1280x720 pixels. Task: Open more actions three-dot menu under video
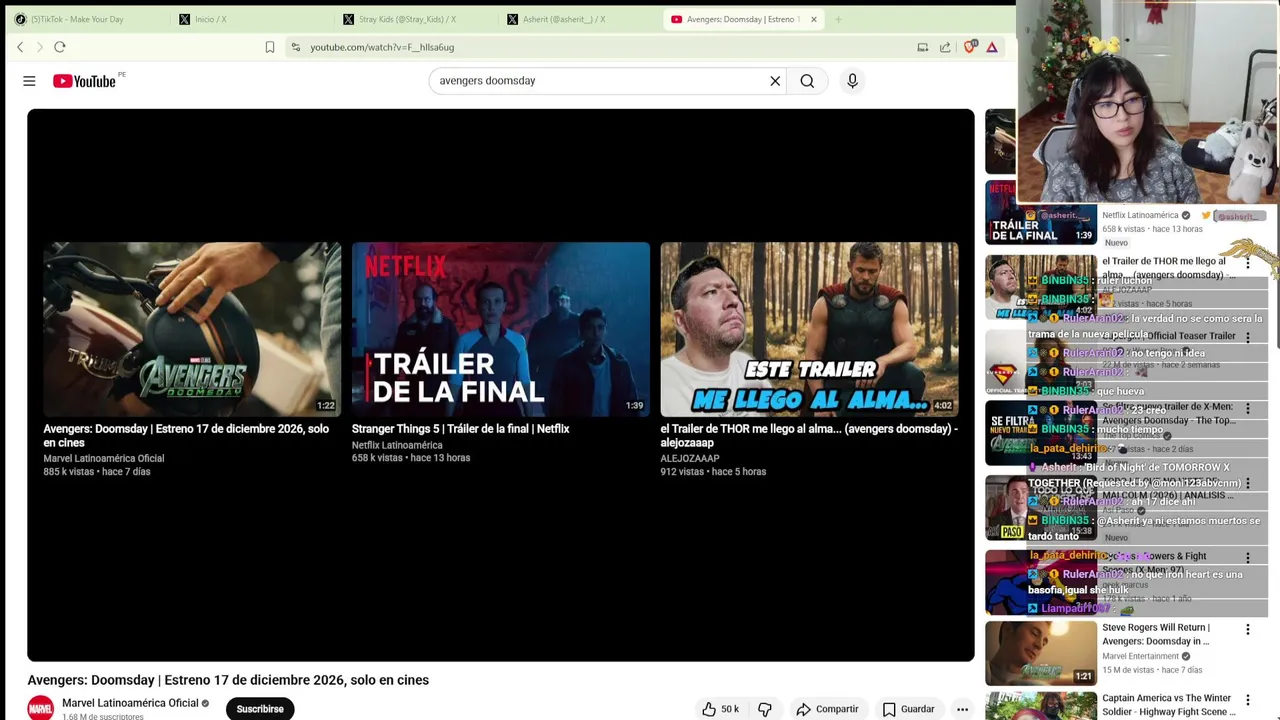coord(962,709)
